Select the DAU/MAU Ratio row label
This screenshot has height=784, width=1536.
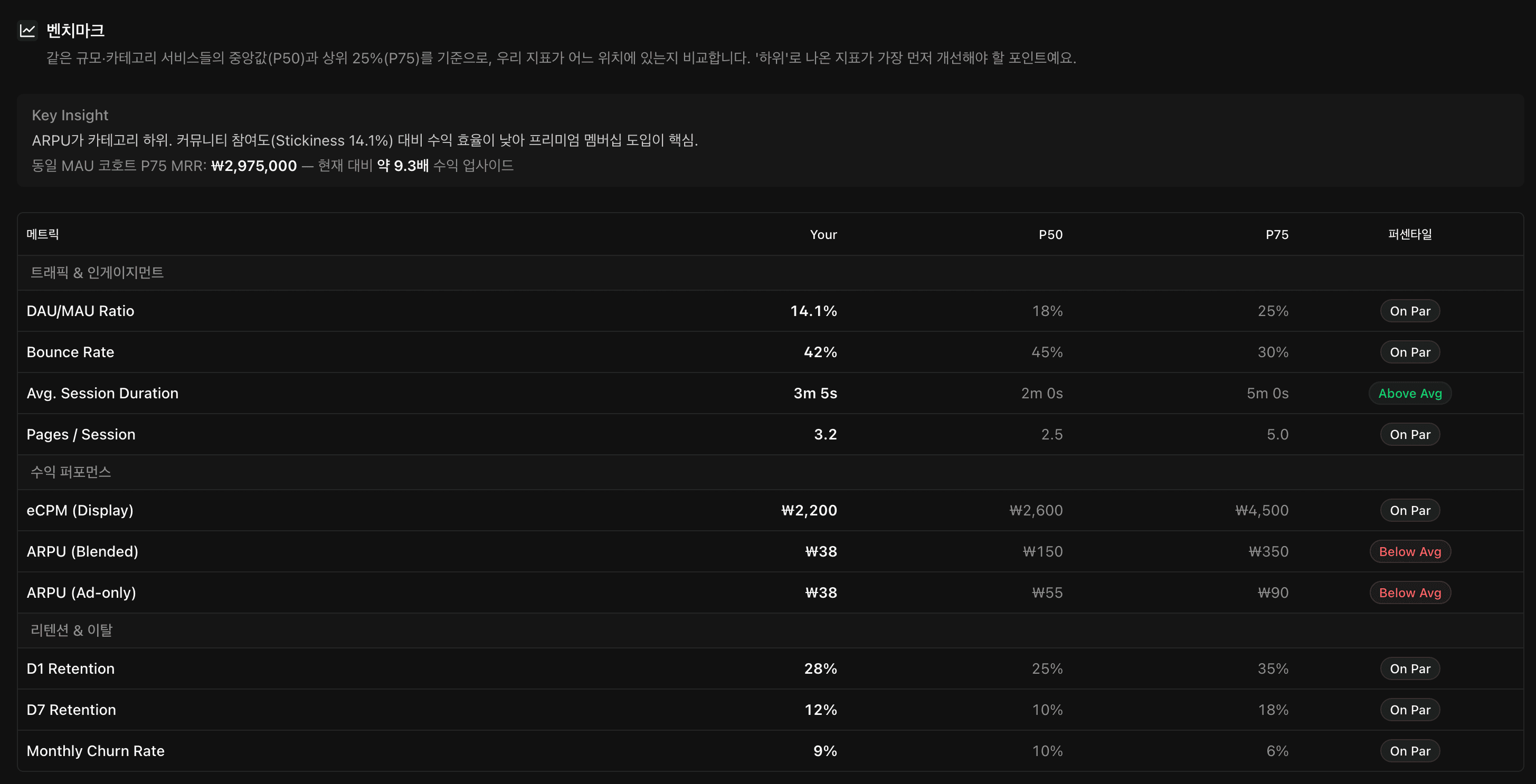click(x=81, y=311)
